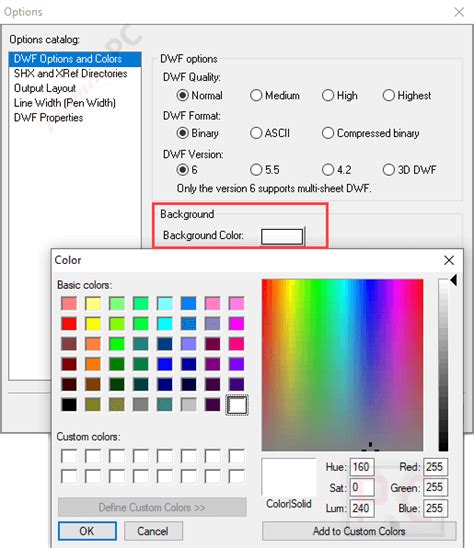Click Define Custom Colors button

152,507
